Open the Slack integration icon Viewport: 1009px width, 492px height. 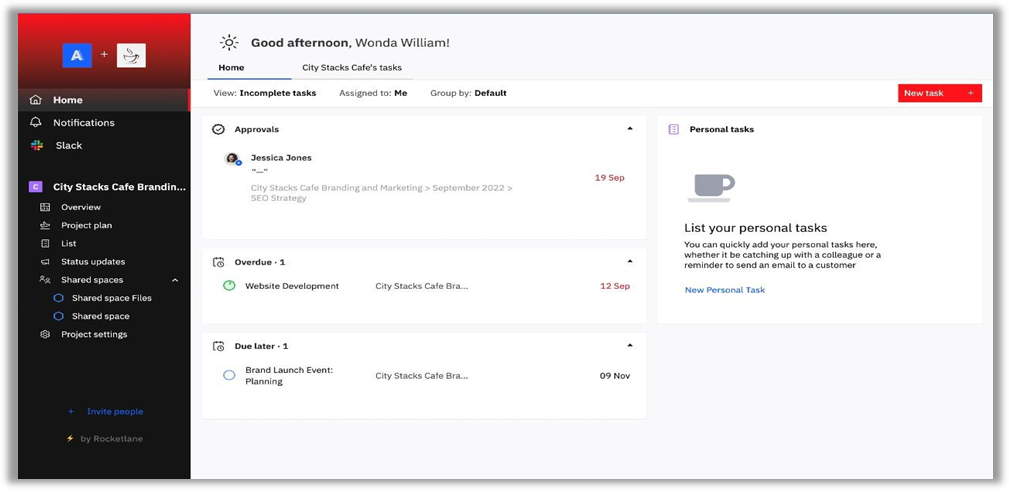coord(36,146)
